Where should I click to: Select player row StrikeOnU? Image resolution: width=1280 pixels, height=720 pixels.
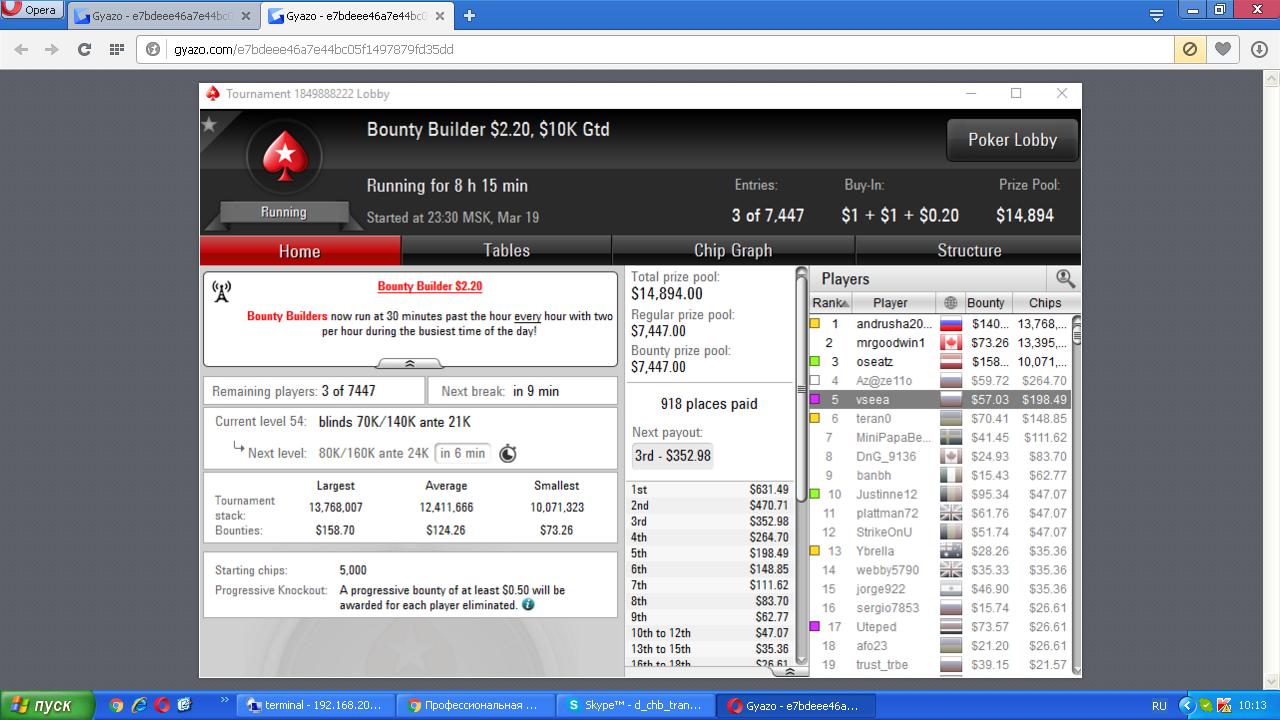pos(939,532)
